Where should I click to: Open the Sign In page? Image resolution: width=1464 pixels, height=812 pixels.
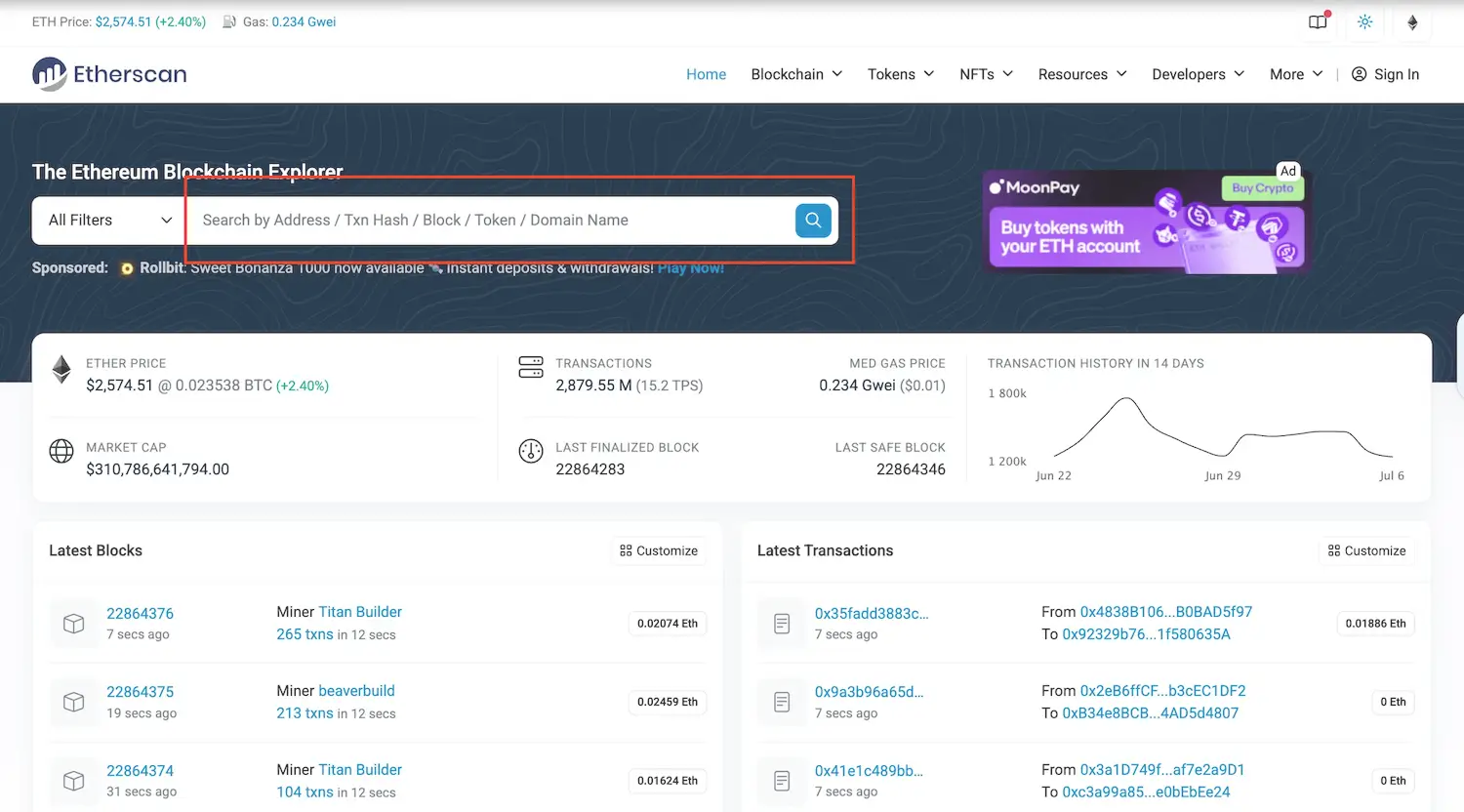[x=1385, y=74]
